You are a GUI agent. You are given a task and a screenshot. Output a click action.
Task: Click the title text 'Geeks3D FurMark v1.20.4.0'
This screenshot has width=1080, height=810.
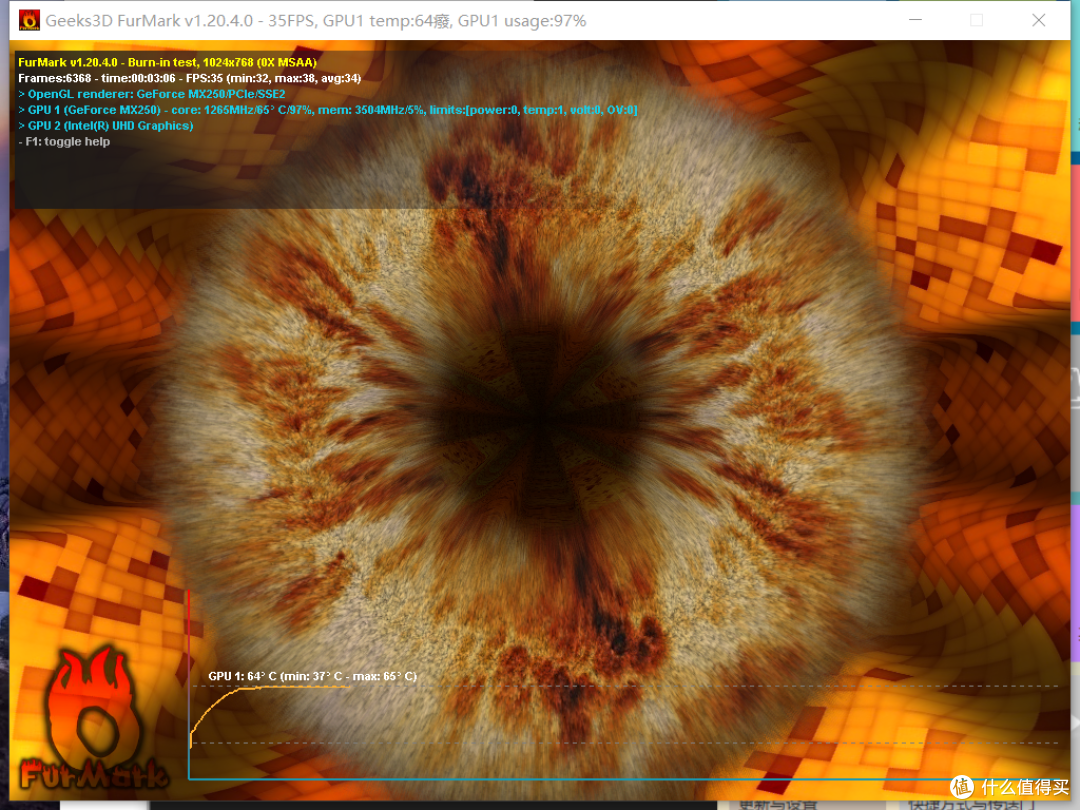pyautogui.click(x=149, y=21)
